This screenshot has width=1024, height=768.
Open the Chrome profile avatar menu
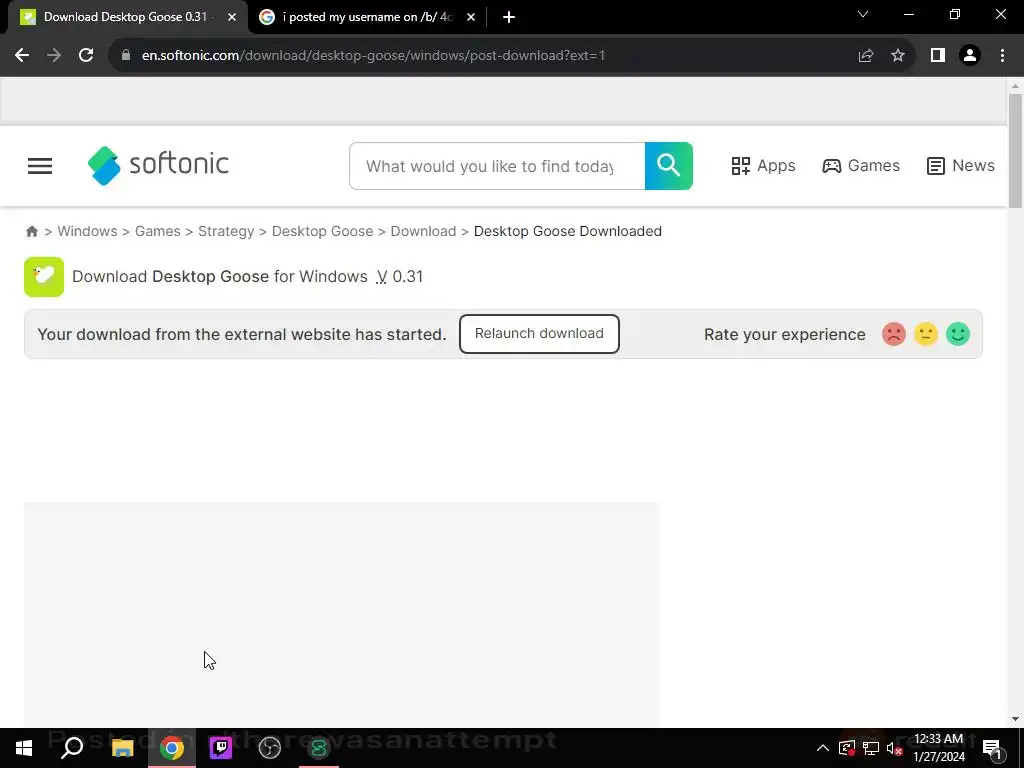(970, 56)
